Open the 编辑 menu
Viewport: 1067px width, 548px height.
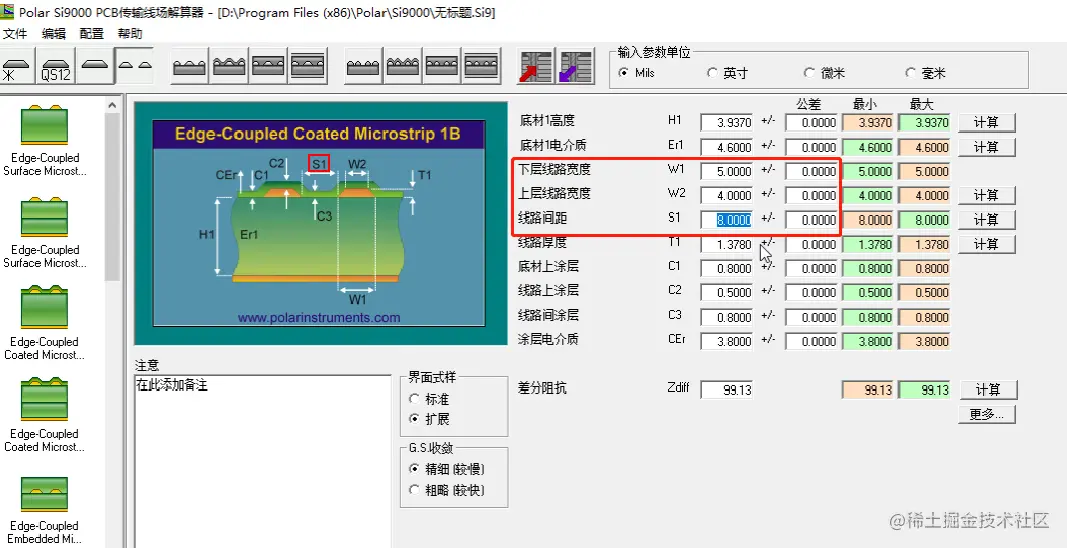coord(54,33)
